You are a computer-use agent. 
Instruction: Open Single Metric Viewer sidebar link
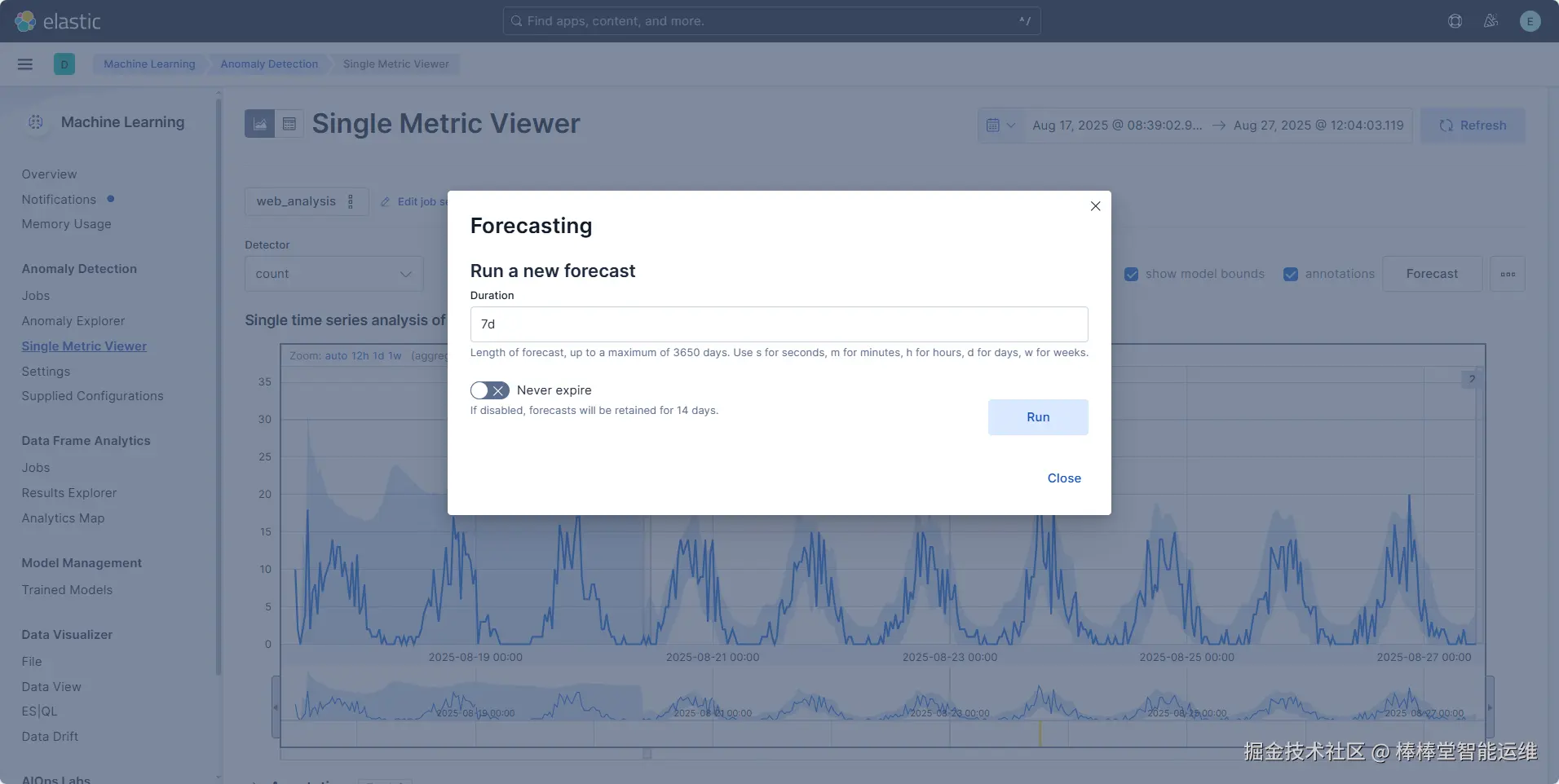click(x=84, y=346)
